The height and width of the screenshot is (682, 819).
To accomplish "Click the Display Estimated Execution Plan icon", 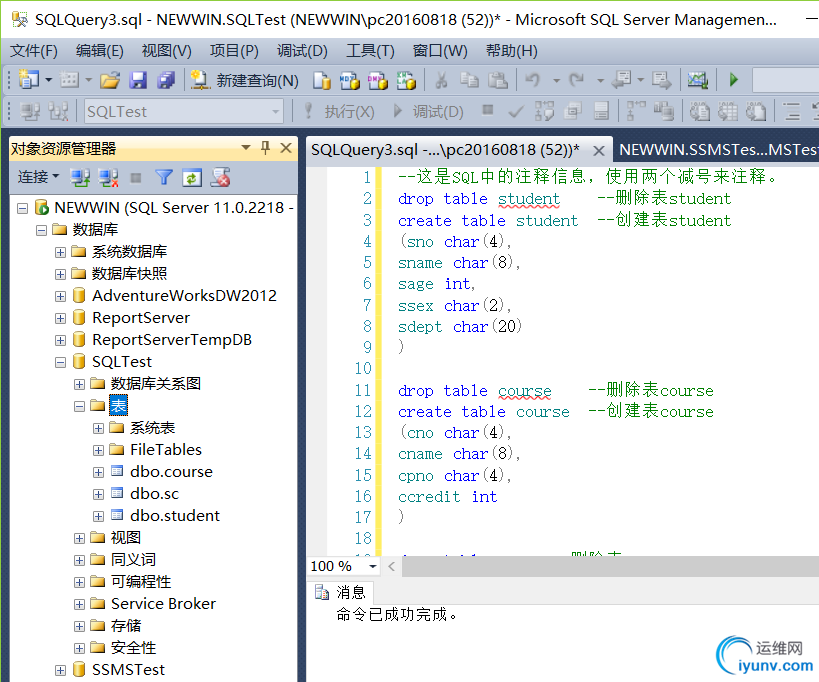I will click(544, 111).
